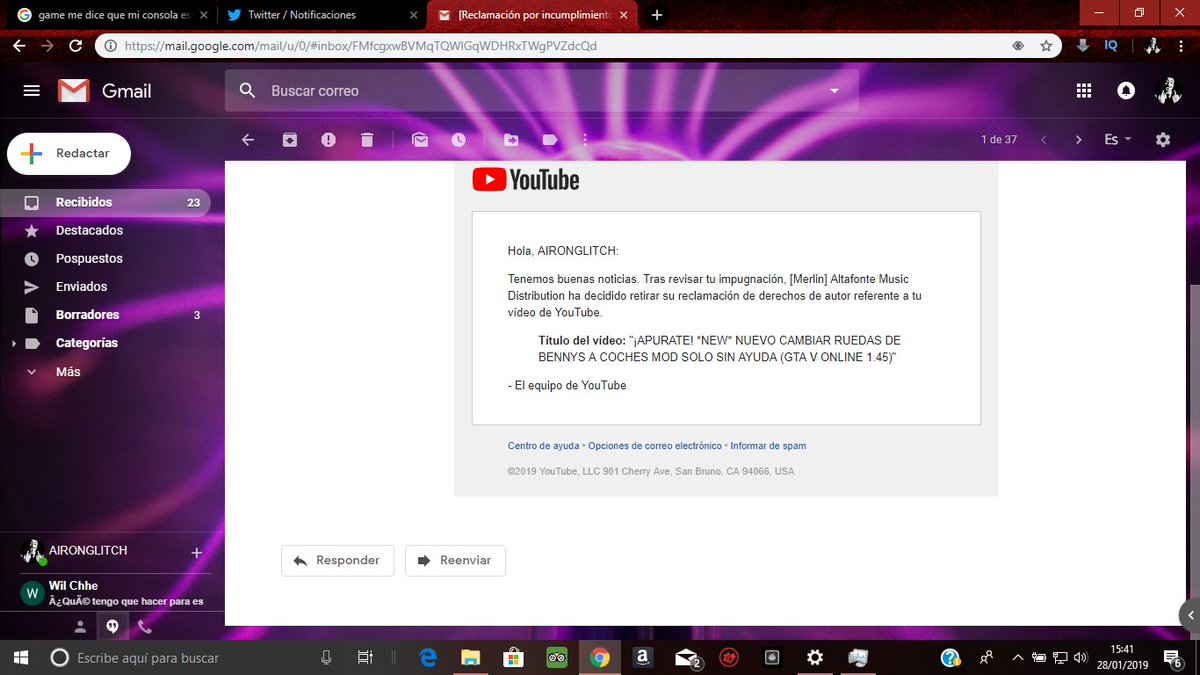Delete this email with the trash icon
Image resolution: width=1200 pixels, height=675 pixels.
coord(367,140)
